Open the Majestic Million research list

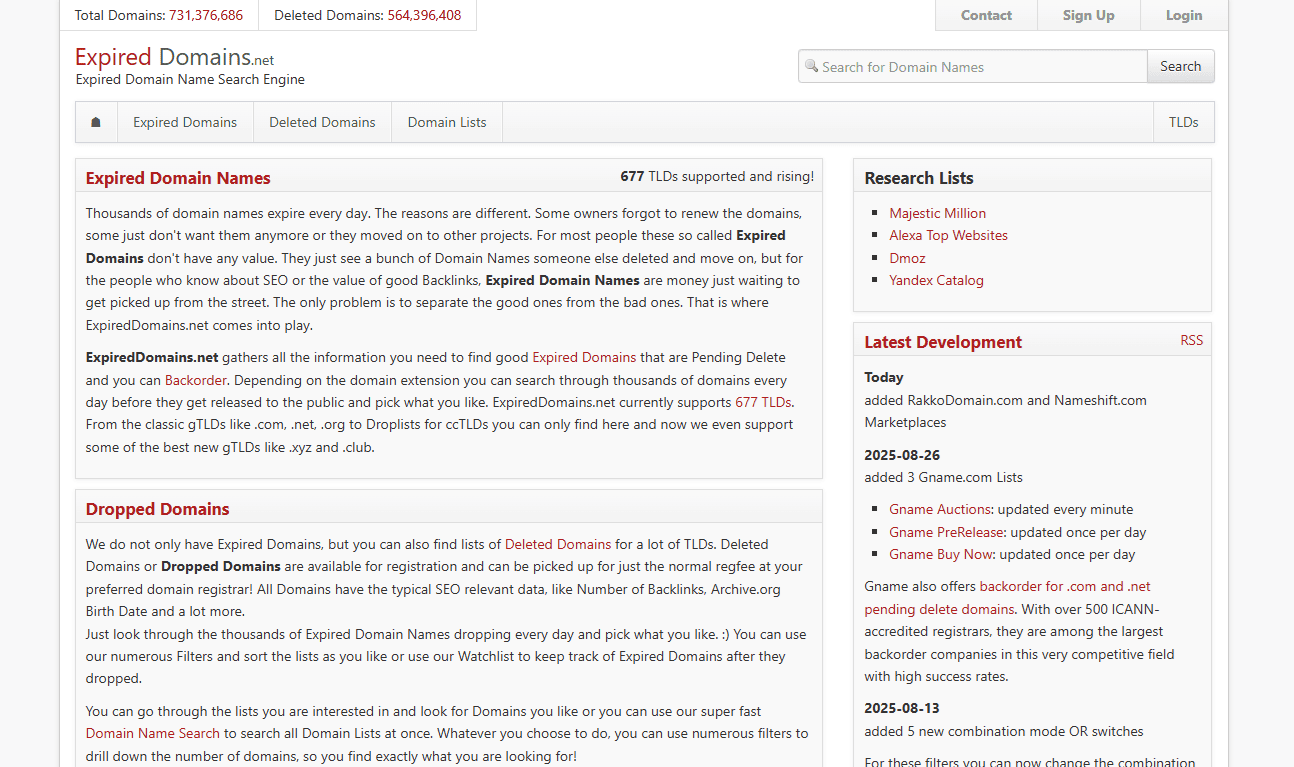937,213
